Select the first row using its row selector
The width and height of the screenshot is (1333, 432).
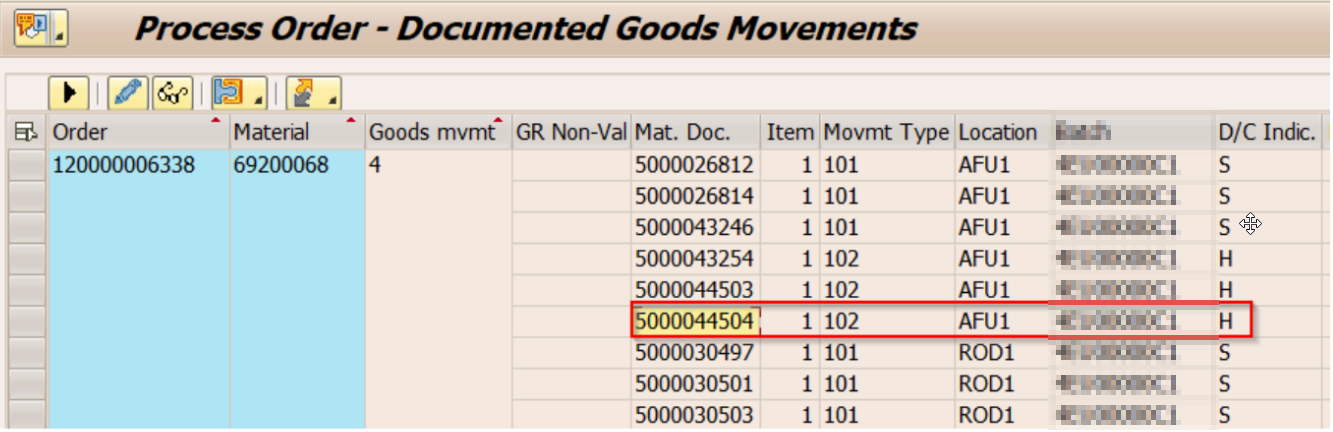coord(28,165)
